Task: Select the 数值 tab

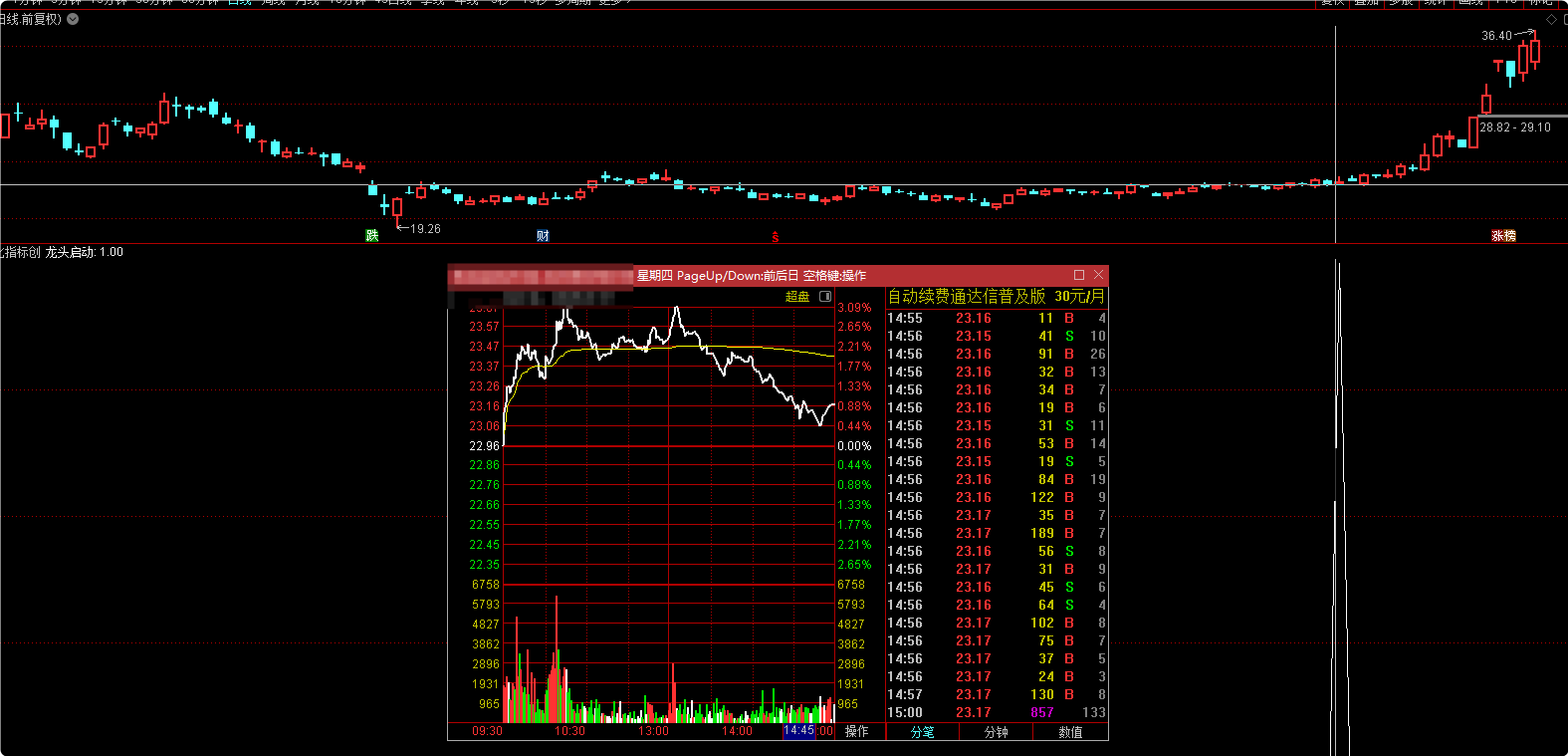Action: (x=1070, y=732)
